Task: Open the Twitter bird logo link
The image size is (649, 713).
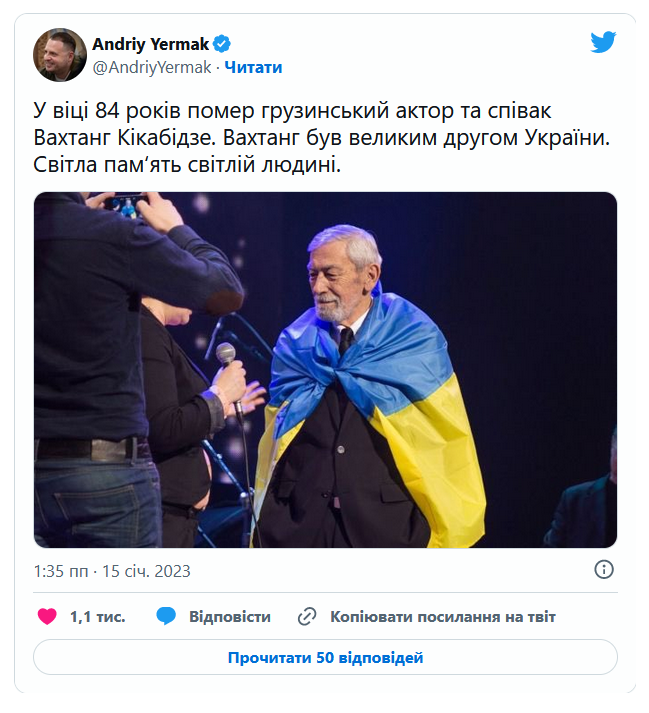Action: click(603, 42)
